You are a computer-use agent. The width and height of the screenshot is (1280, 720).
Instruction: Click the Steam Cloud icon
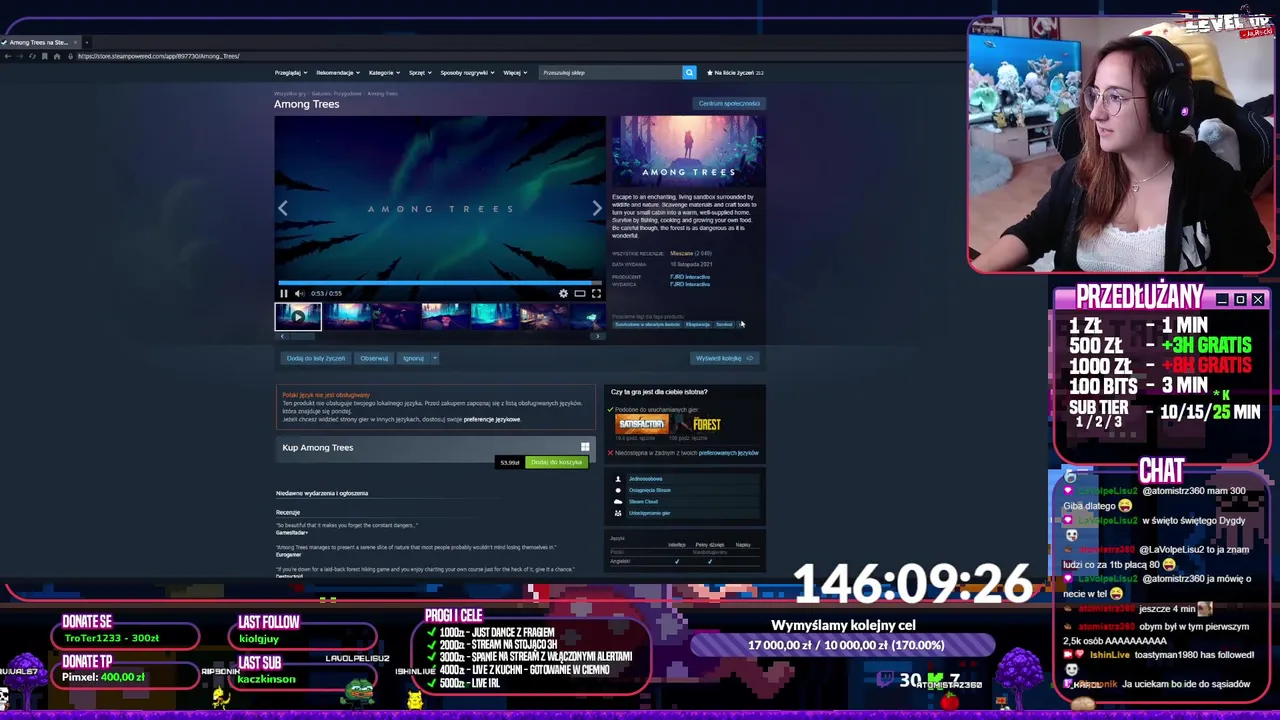point(618,502)
